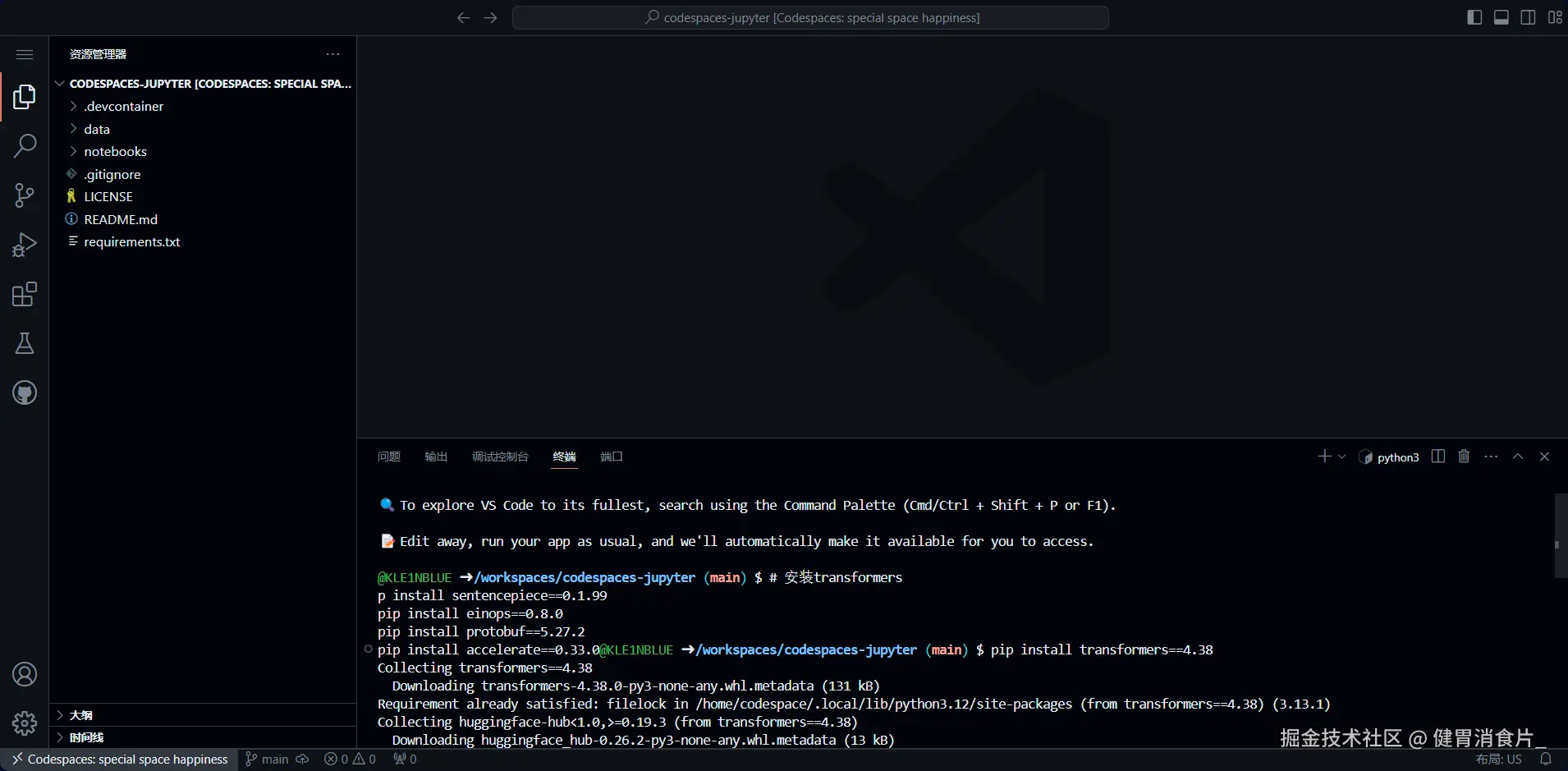1568x771 pixels.
Task: Go back with the left arrow
Action: click(464, 17)
